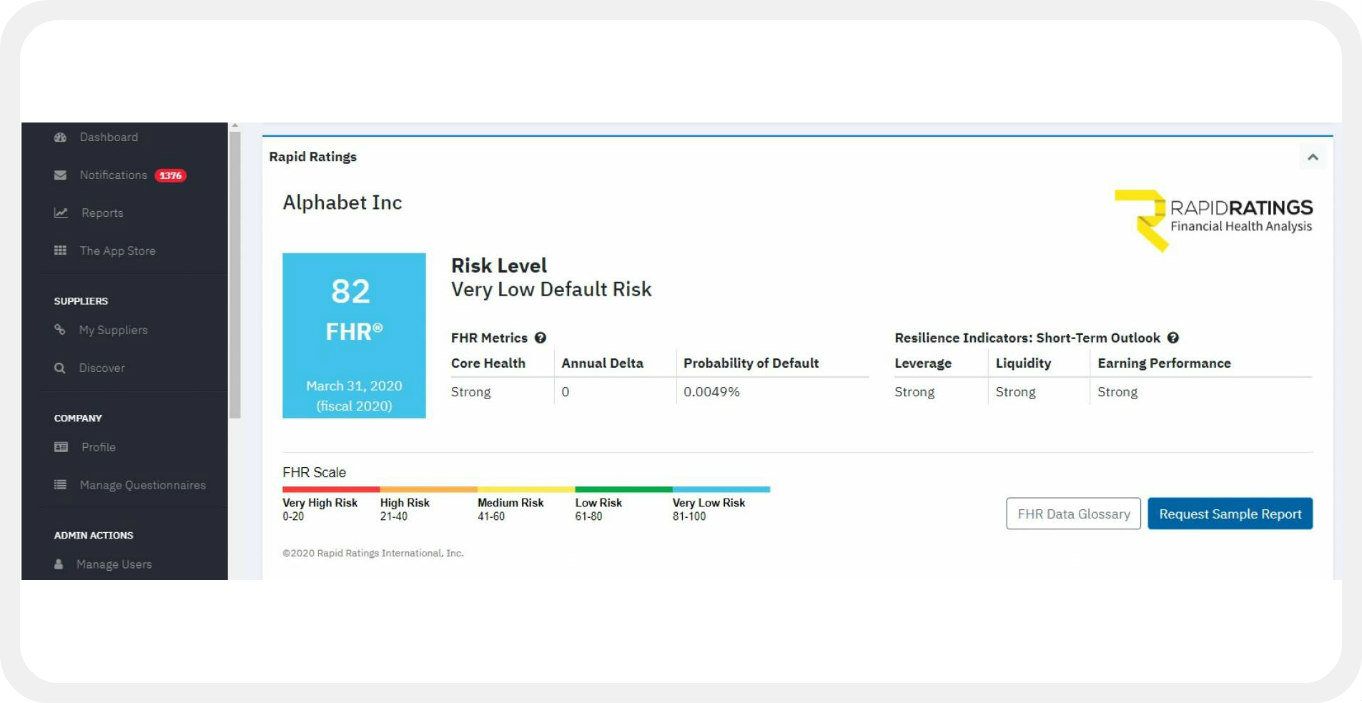
Task: Open Reports menu item
Action: click(x=102, y=213)
